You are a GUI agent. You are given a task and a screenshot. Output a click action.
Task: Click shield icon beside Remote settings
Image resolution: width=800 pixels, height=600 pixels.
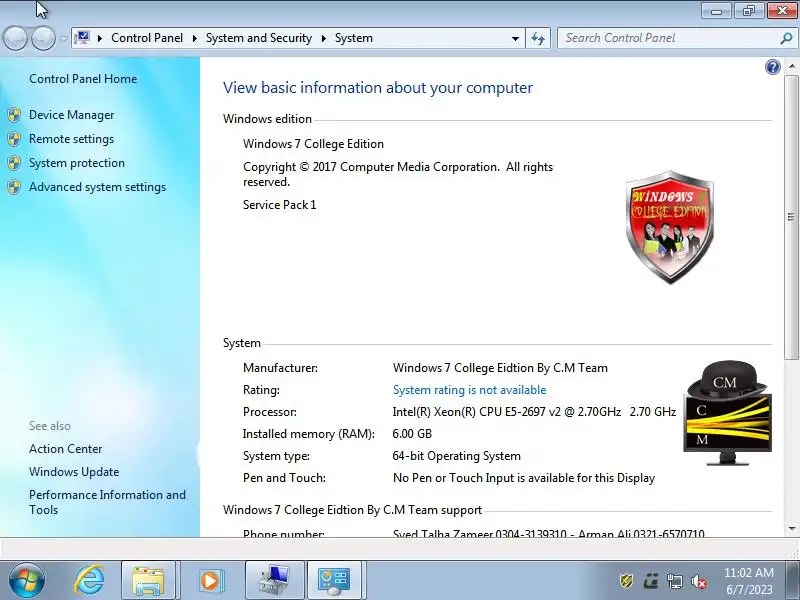click(14, 139)
